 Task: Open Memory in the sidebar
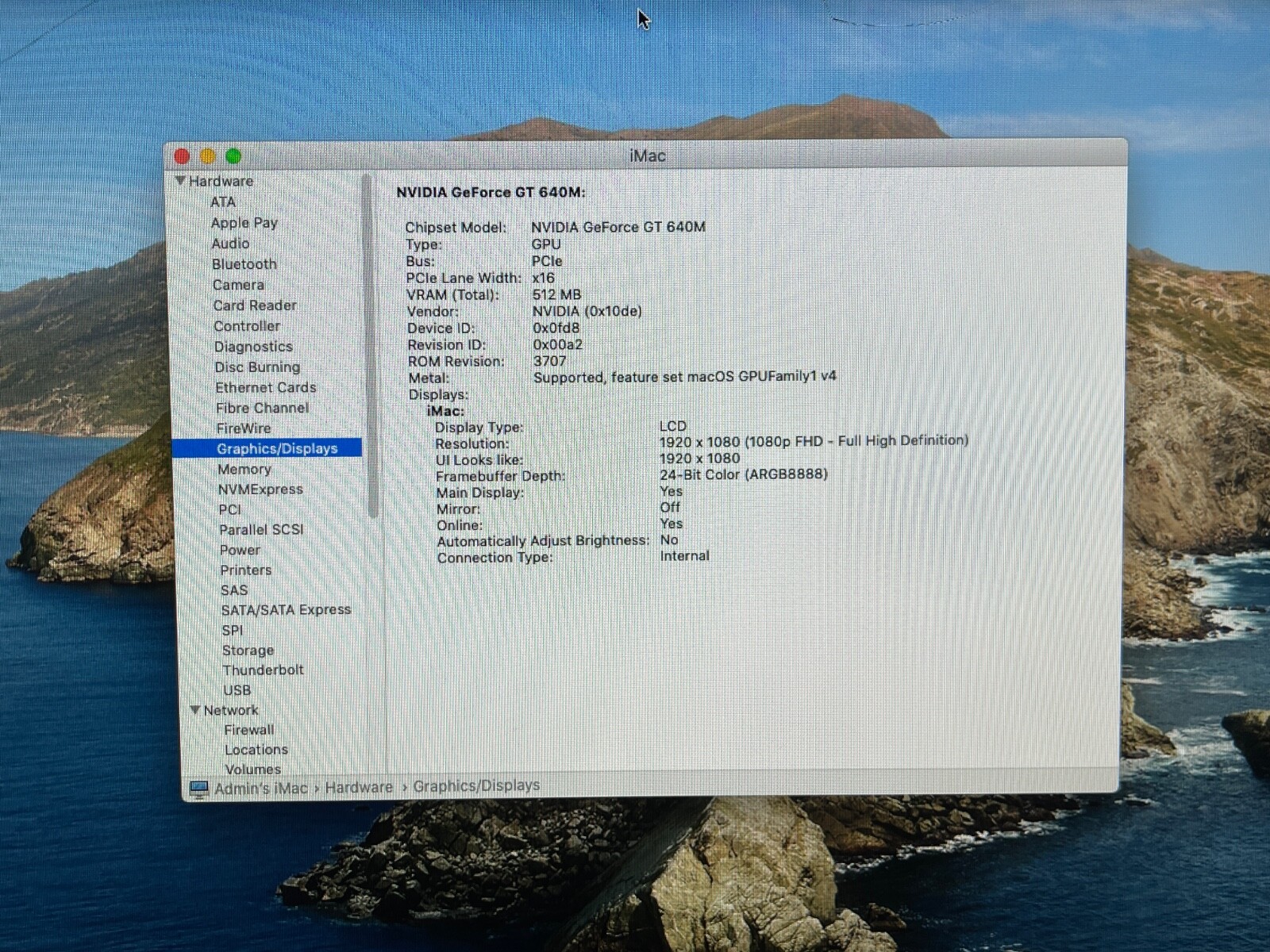[244, 469]
